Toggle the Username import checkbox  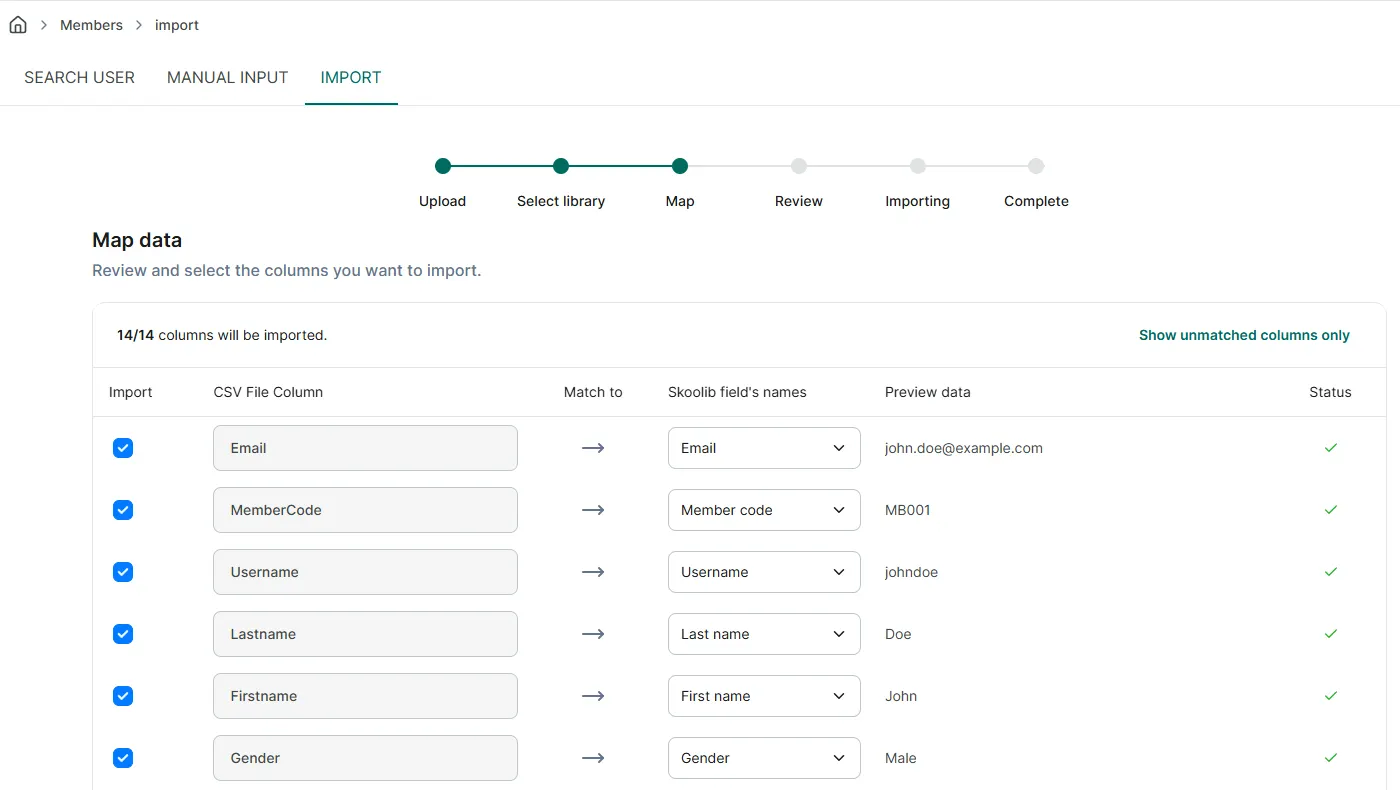point(123,572)
